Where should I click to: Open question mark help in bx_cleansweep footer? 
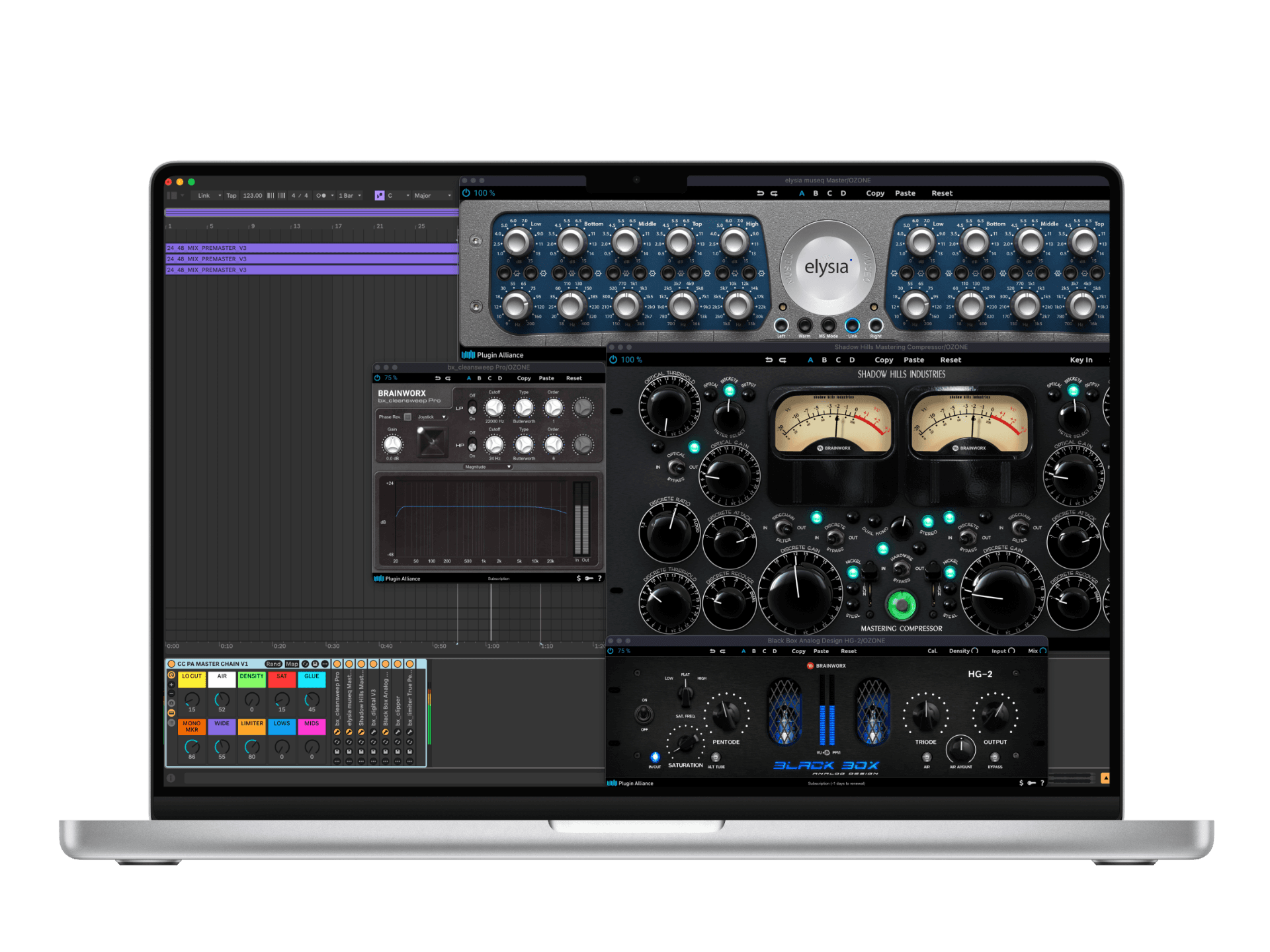[600, 578]
